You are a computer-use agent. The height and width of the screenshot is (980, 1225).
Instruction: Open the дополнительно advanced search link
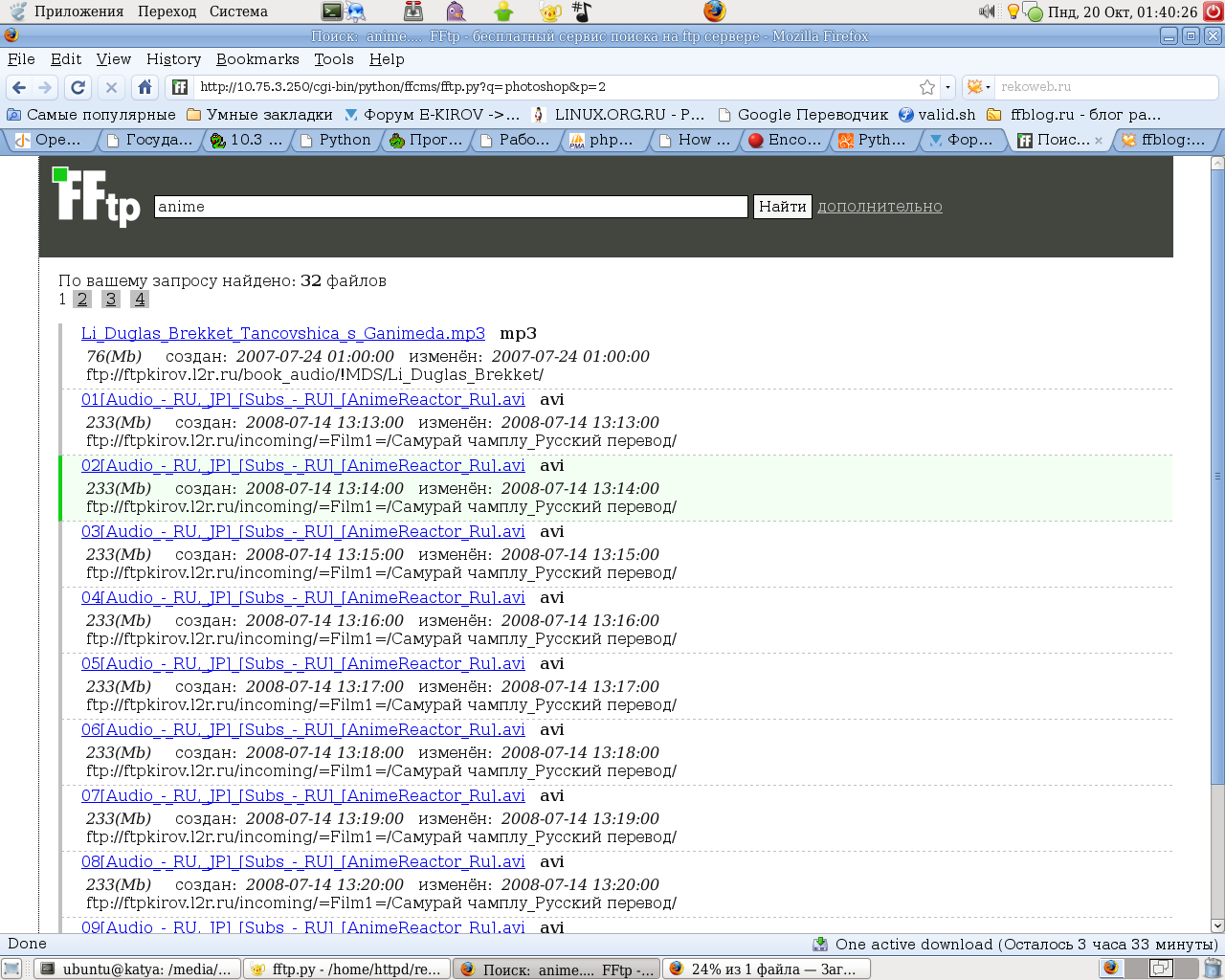point(880,207)
